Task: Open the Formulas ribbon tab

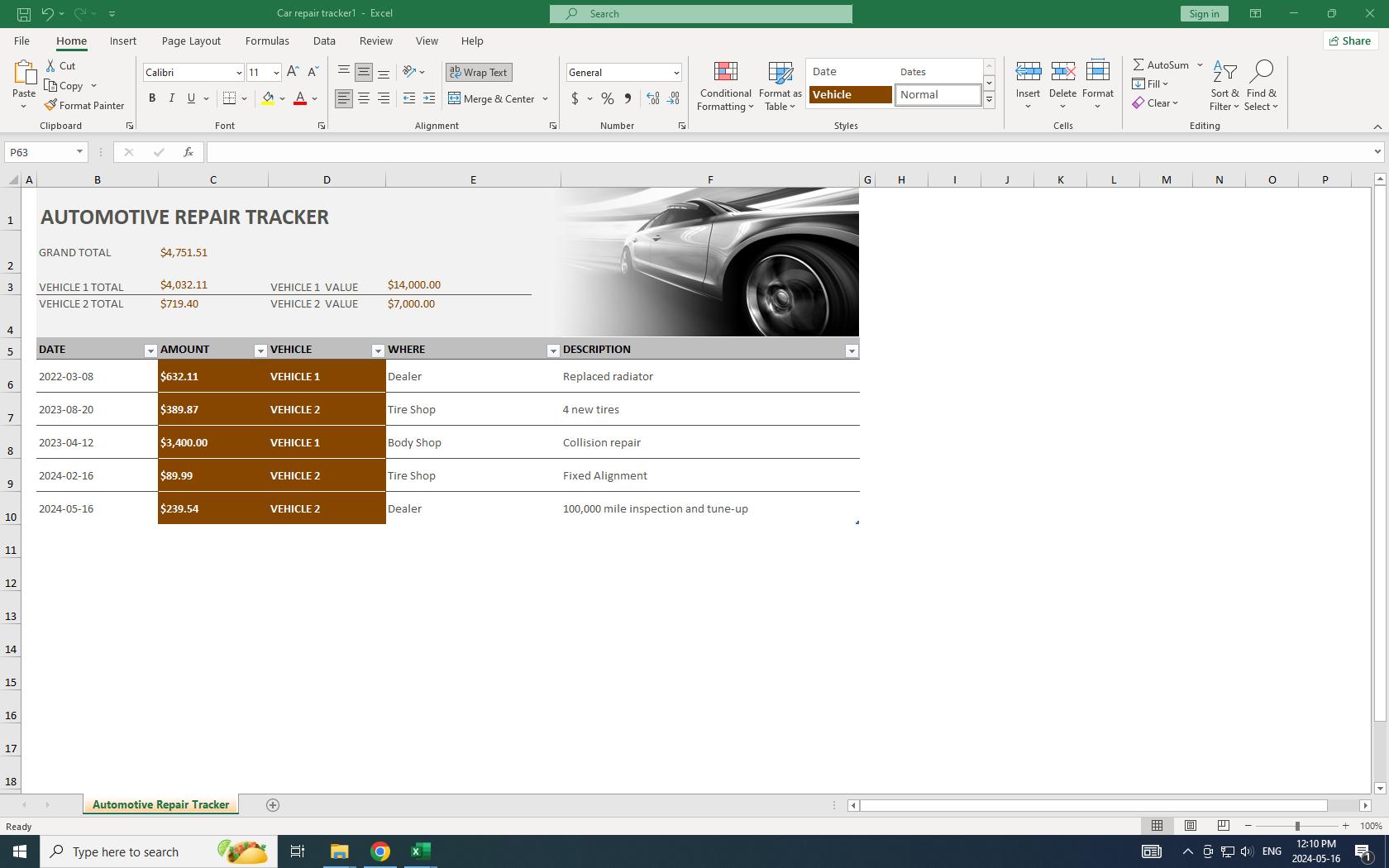Action: pyautogui.click(x=267, y=41)
